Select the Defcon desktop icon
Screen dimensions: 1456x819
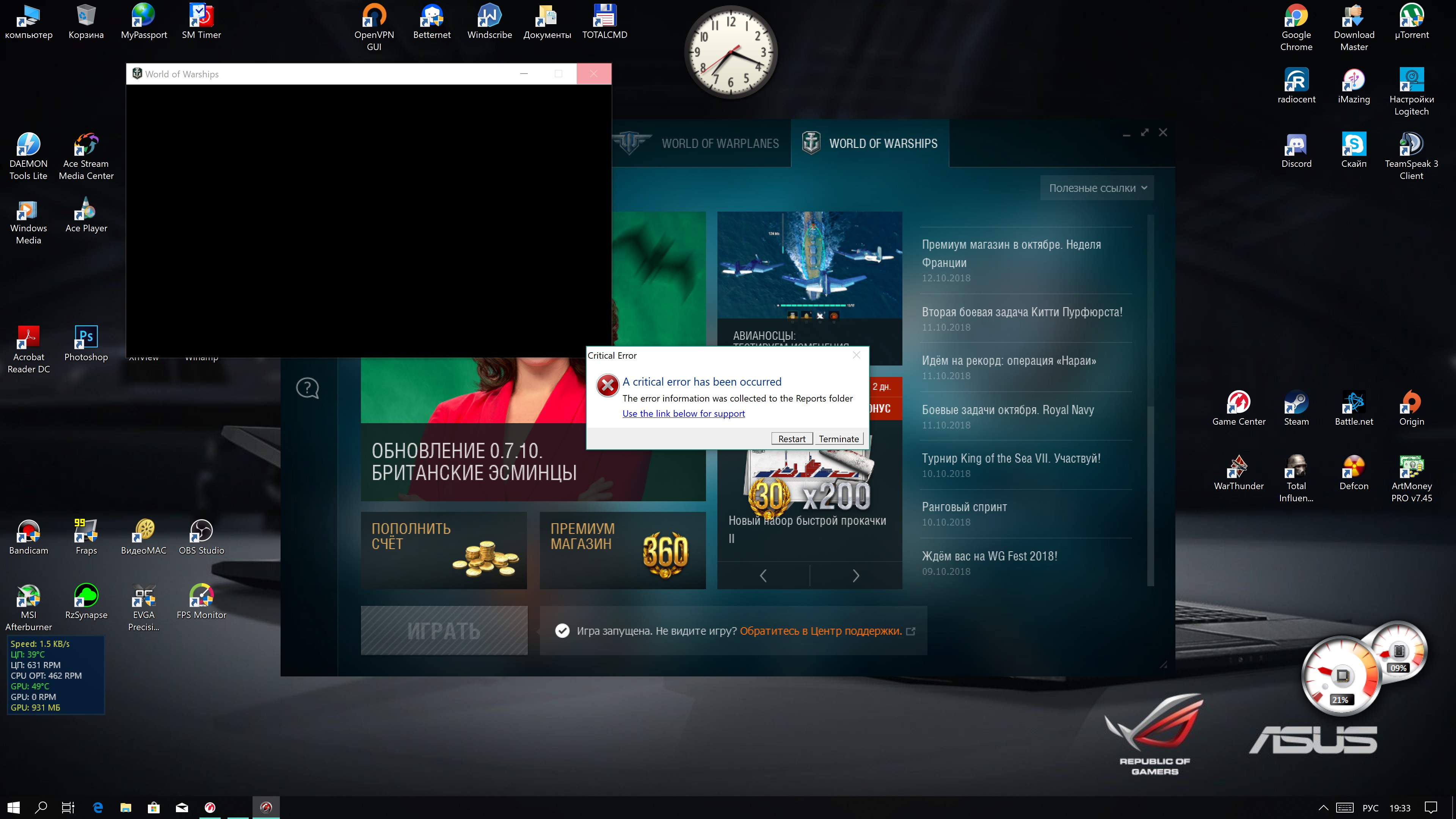pos(1354,473)
